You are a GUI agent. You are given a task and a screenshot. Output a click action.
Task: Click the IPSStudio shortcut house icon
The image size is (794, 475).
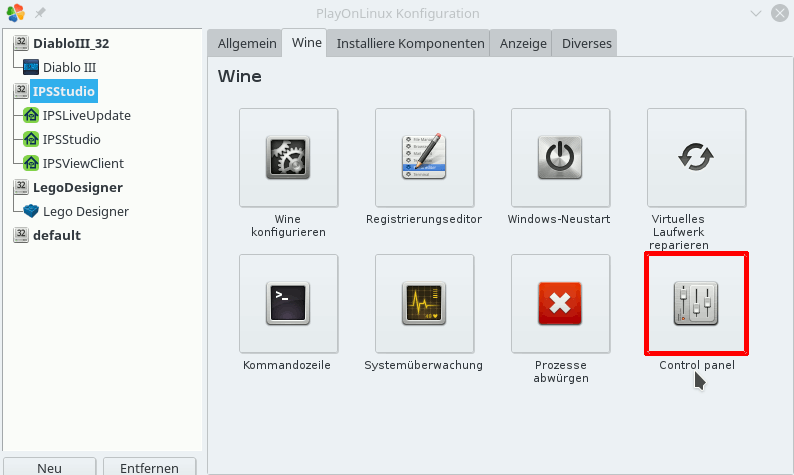click(x=31, y=139)
